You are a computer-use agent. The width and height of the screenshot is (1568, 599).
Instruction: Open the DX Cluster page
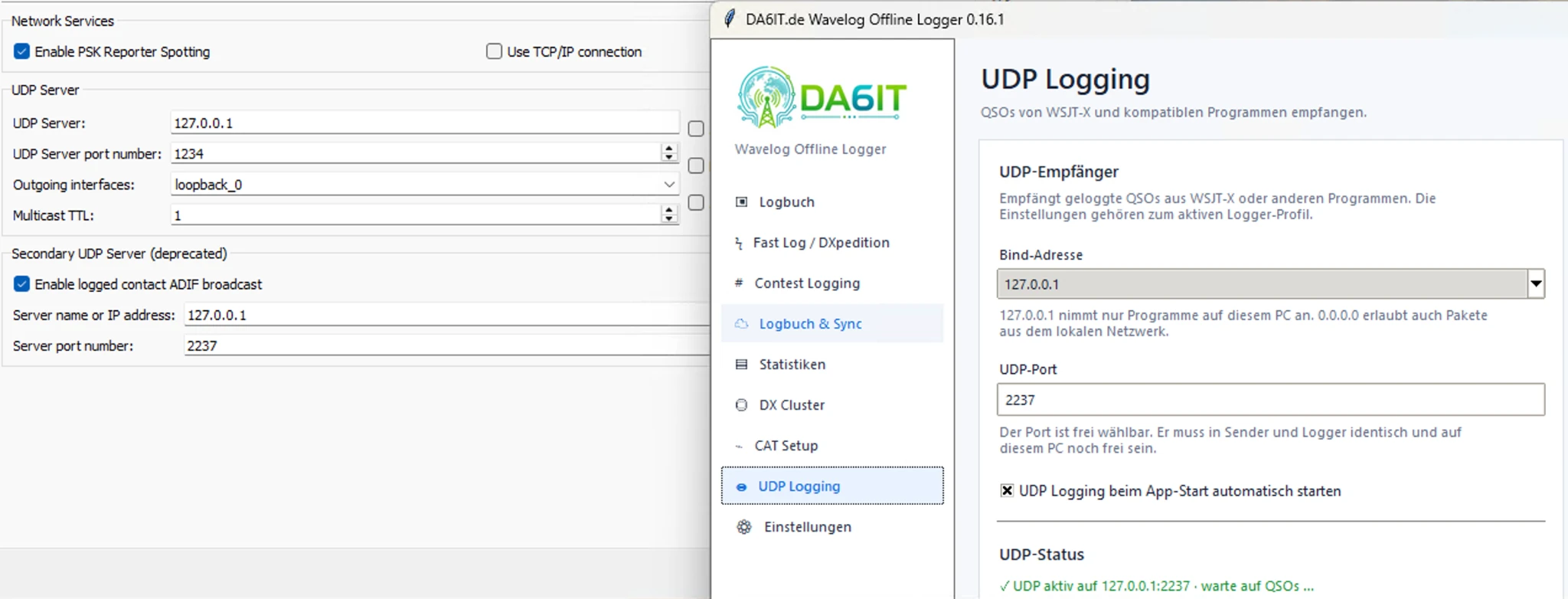832,405
